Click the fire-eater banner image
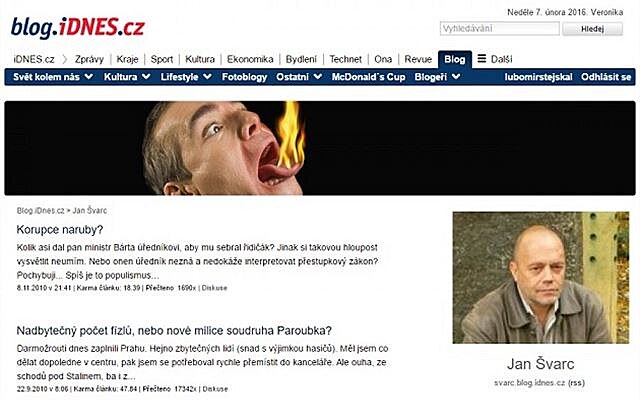The height and width of the screenshot is (400, 640). [320, 148]
